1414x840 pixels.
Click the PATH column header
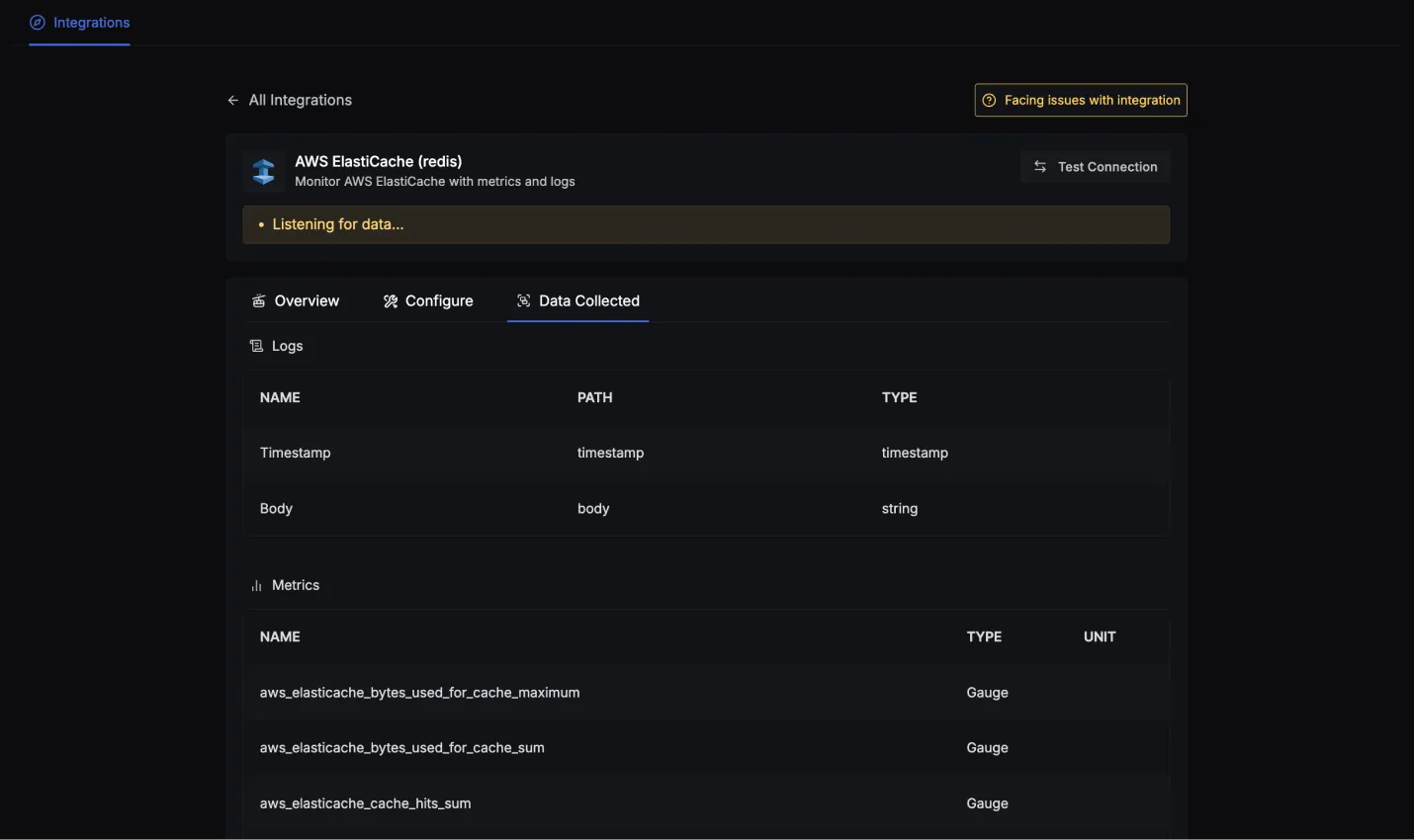coord(595,397)
